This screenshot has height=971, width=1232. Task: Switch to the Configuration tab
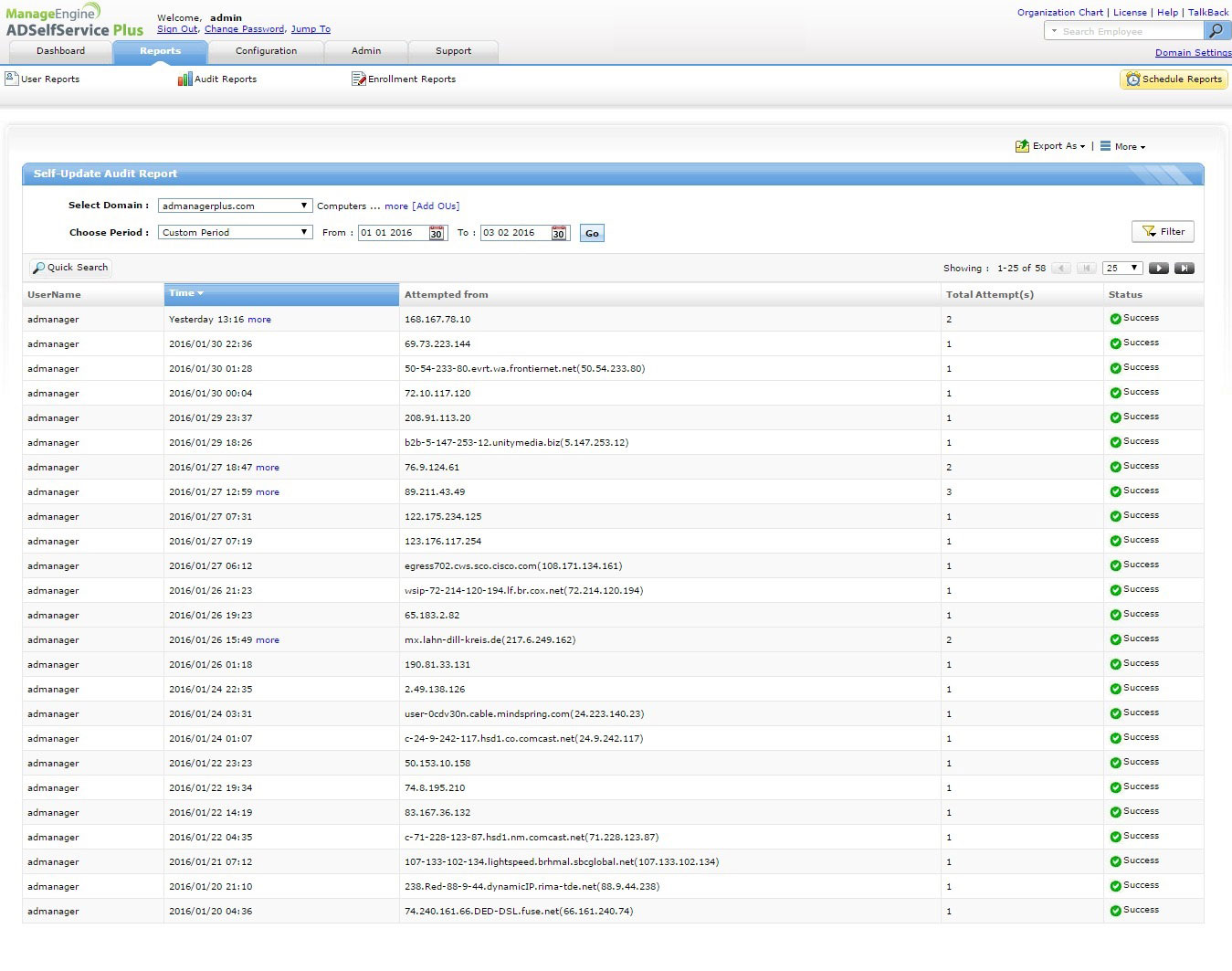tap(266, 51)
